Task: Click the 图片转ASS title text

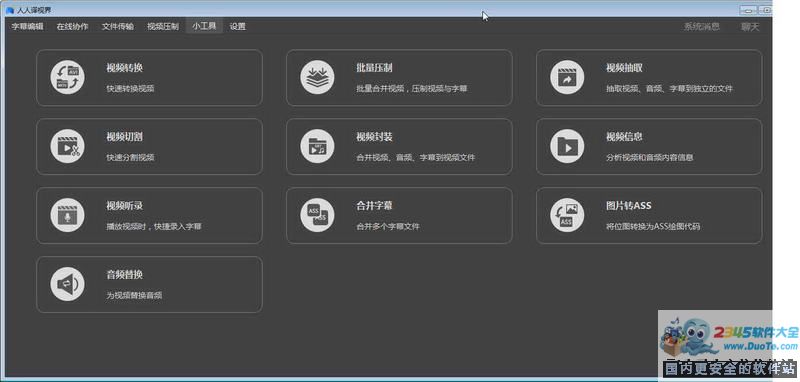Action: (628, 206)
